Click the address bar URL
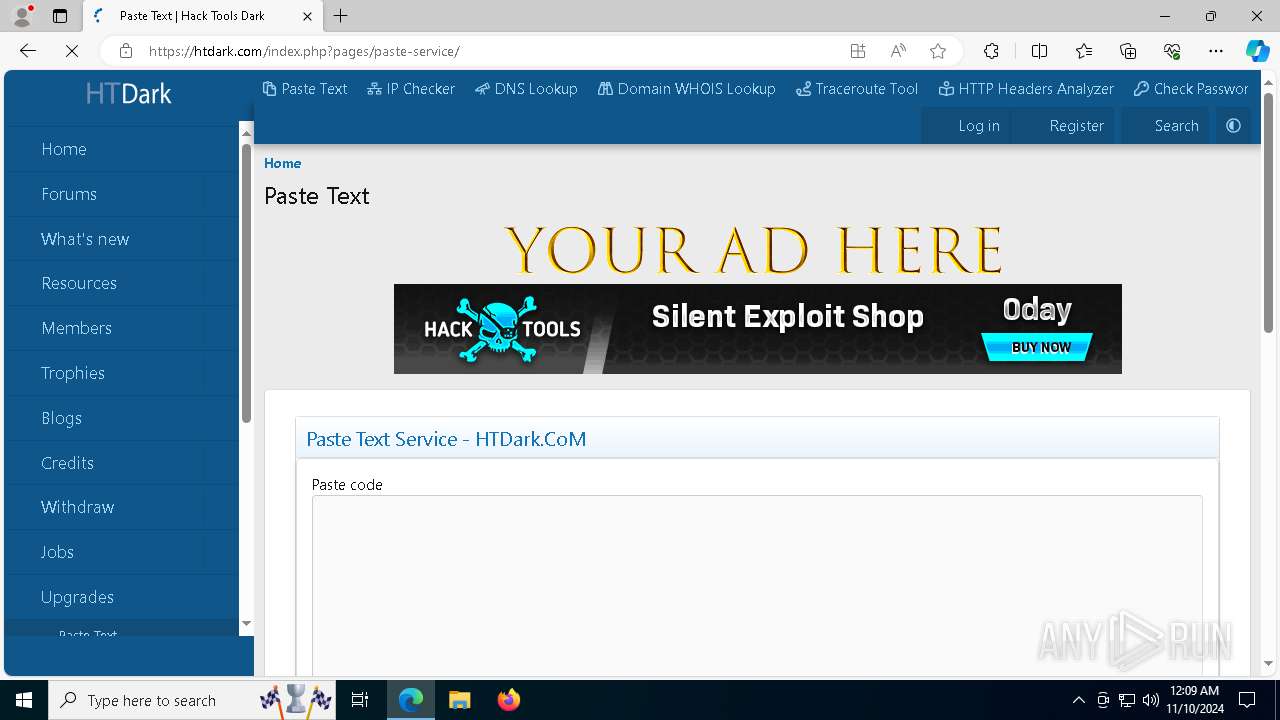The height and width of the screenshot is (720, 1280). (x=304, y=51)
